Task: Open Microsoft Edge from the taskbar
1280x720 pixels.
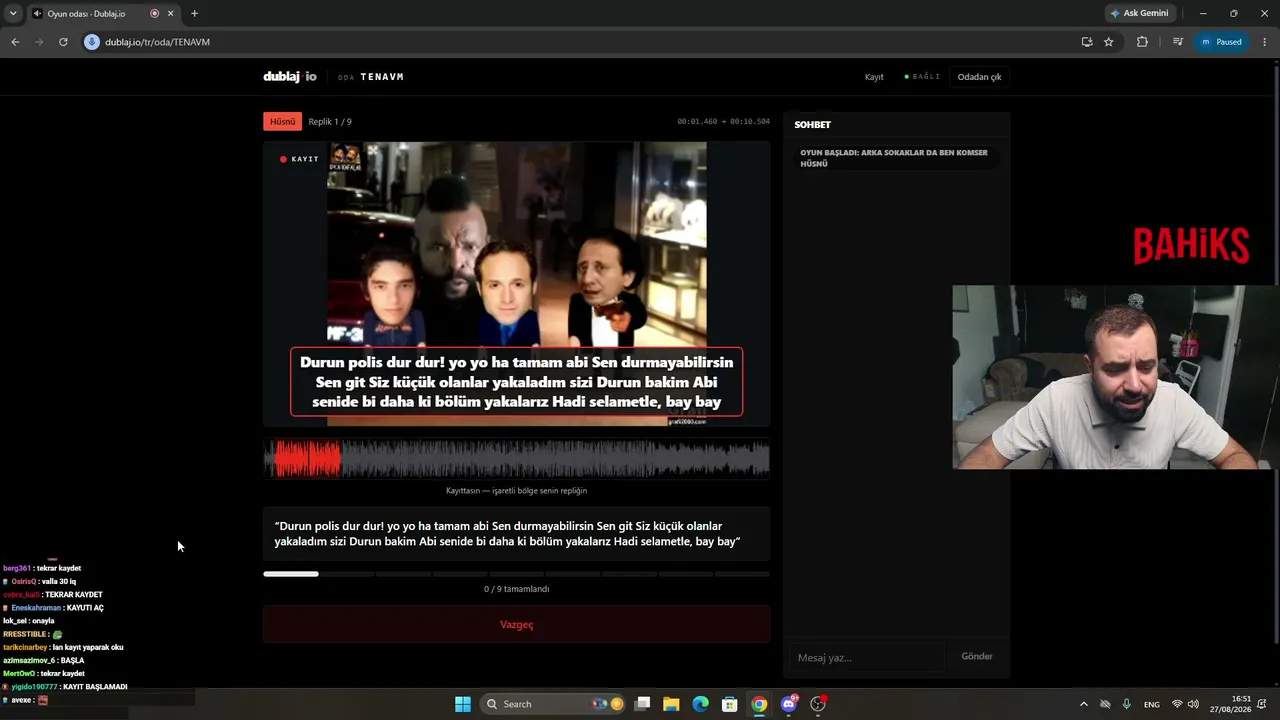Action: pos(701,704)
